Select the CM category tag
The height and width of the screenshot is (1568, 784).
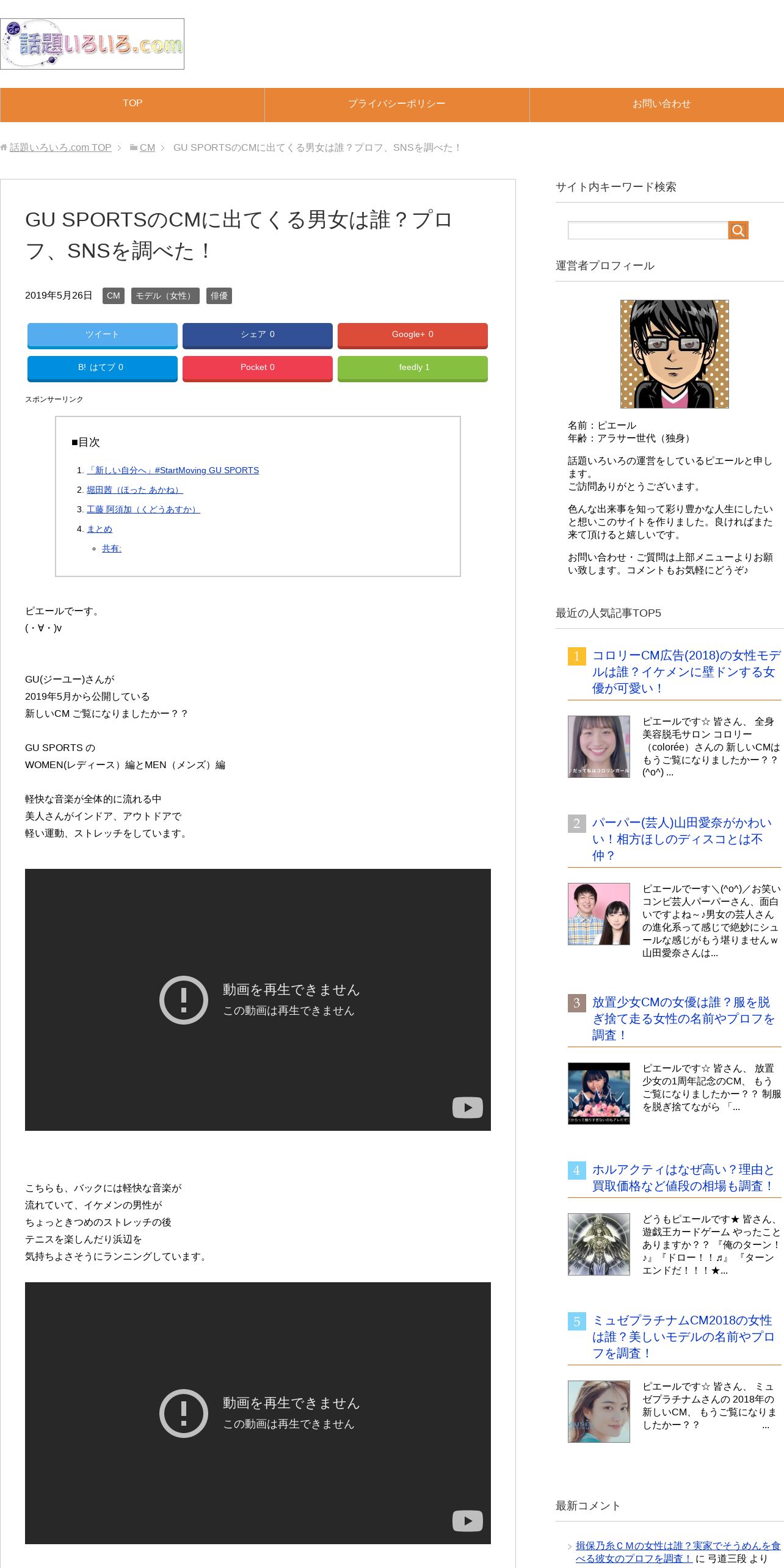(114, 296)
